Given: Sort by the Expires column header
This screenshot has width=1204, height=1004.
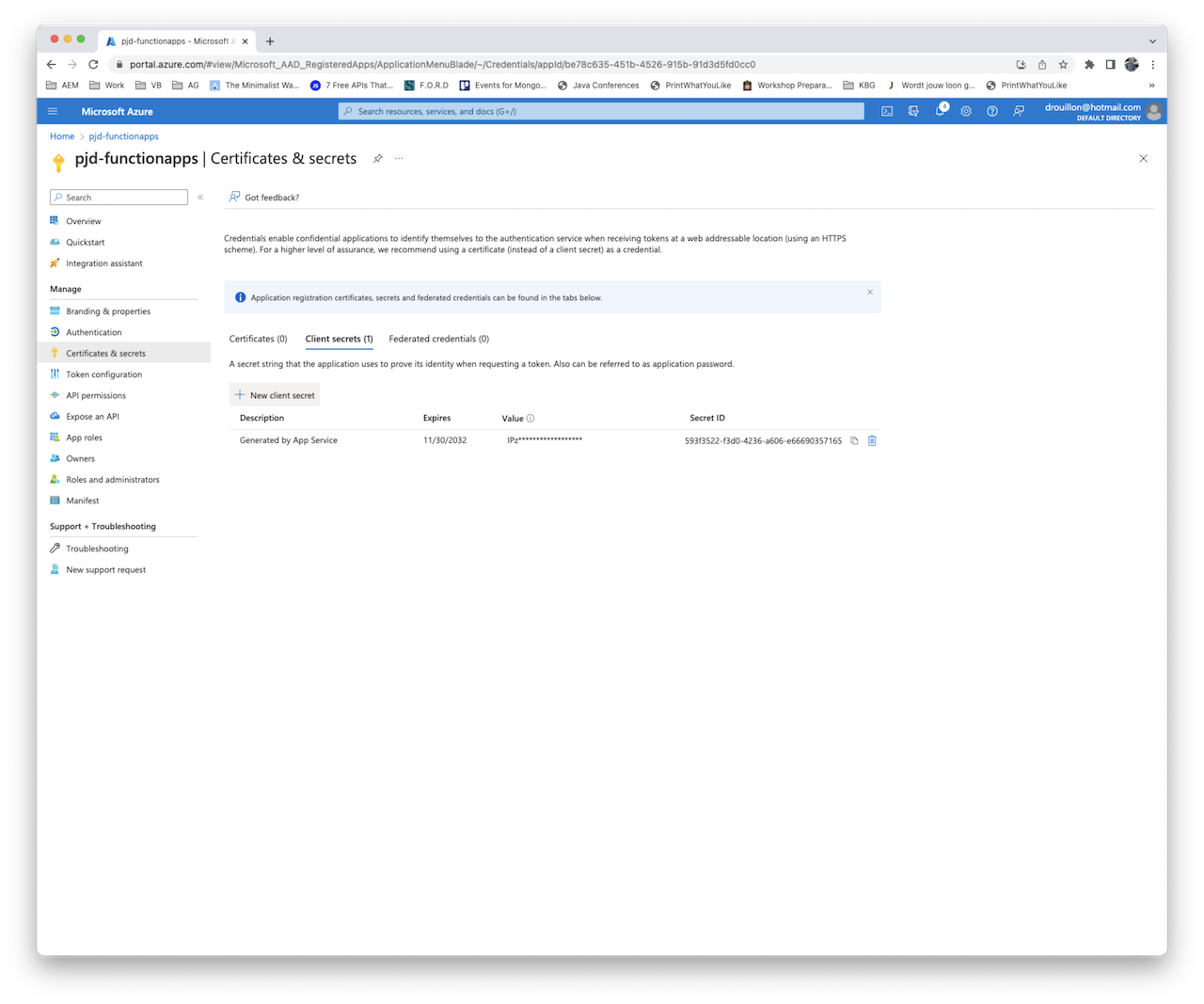Looking at the screenshot, I should point(436,418).
